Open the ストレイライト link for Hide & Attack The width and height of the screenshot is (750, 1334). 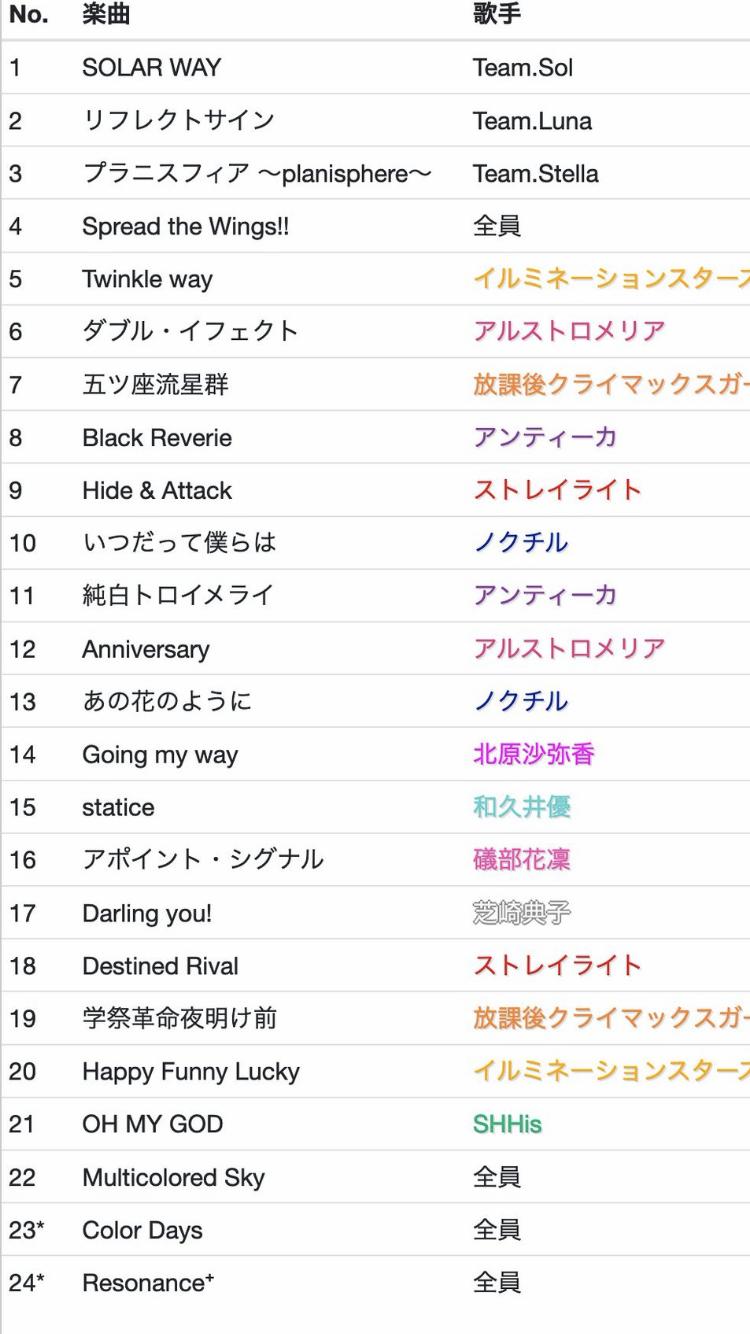[x=557, y=490]
